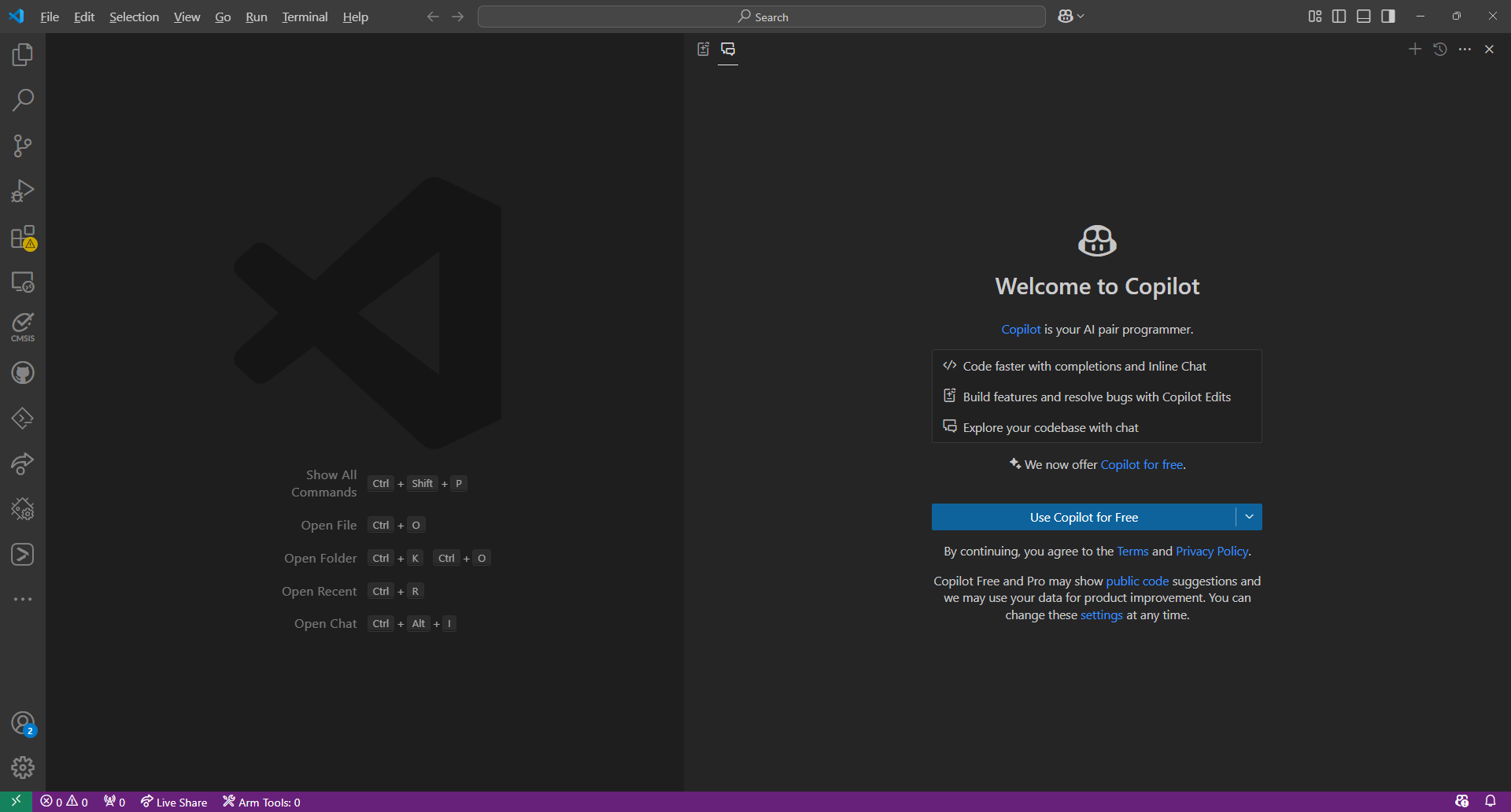
Task: Click the ports forwarded status item showing 0
Action: 115,802
